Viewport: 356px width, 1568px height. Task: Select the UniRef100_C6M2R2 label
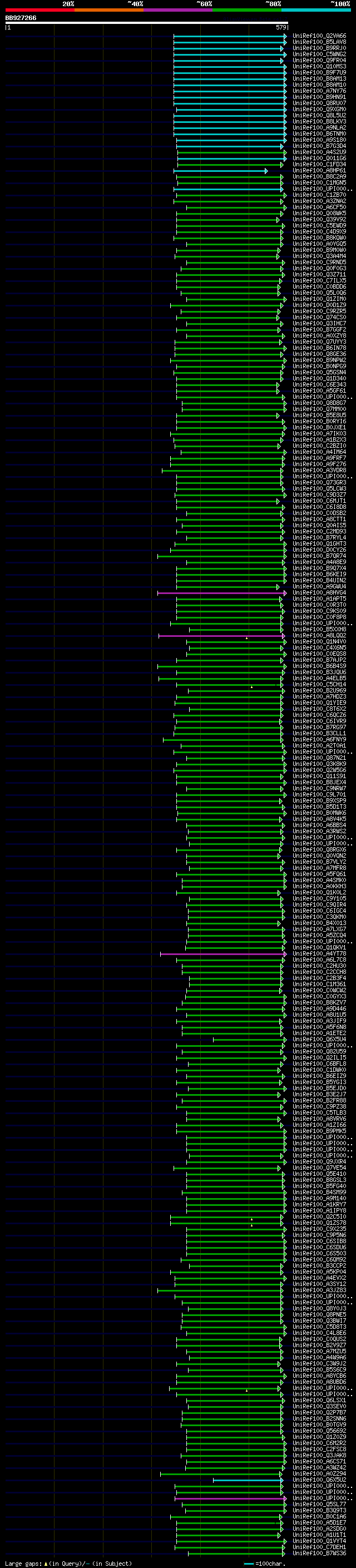(x=319, y=1443)
